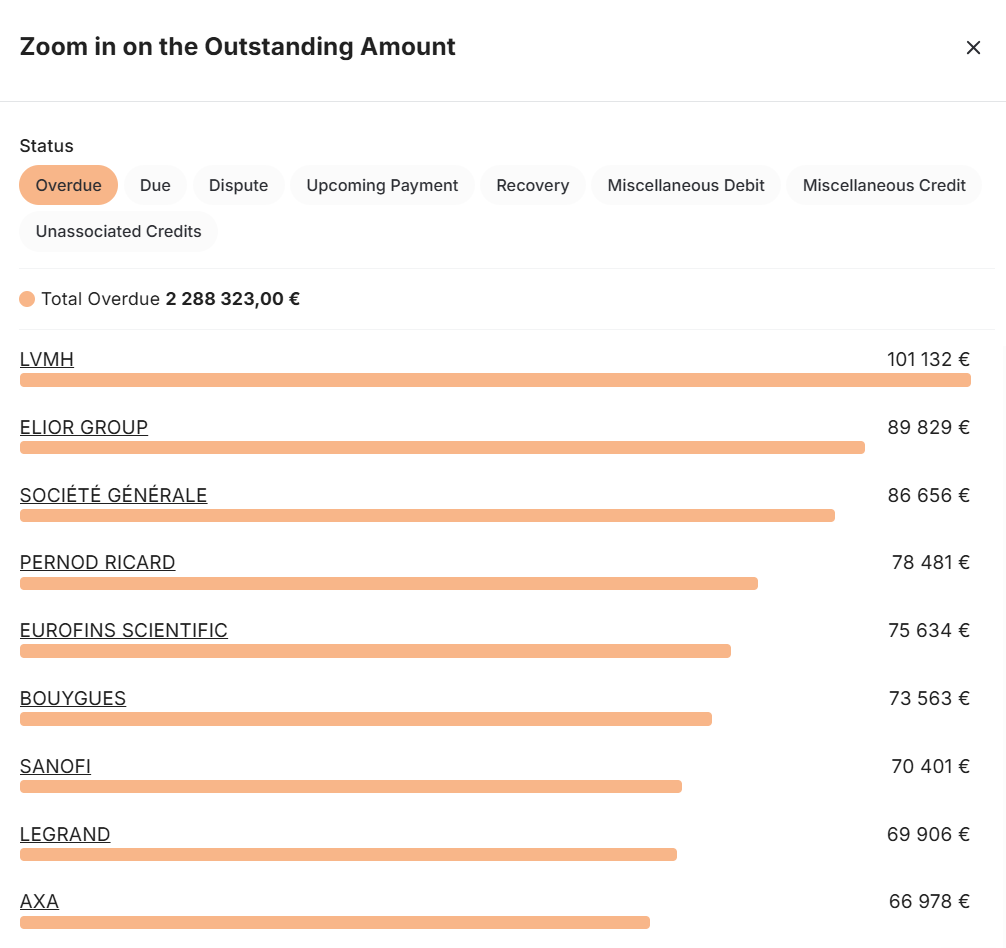Click the amount 86 656 €
This screenshot has width=1006, height=948.
tap(928, 495)
